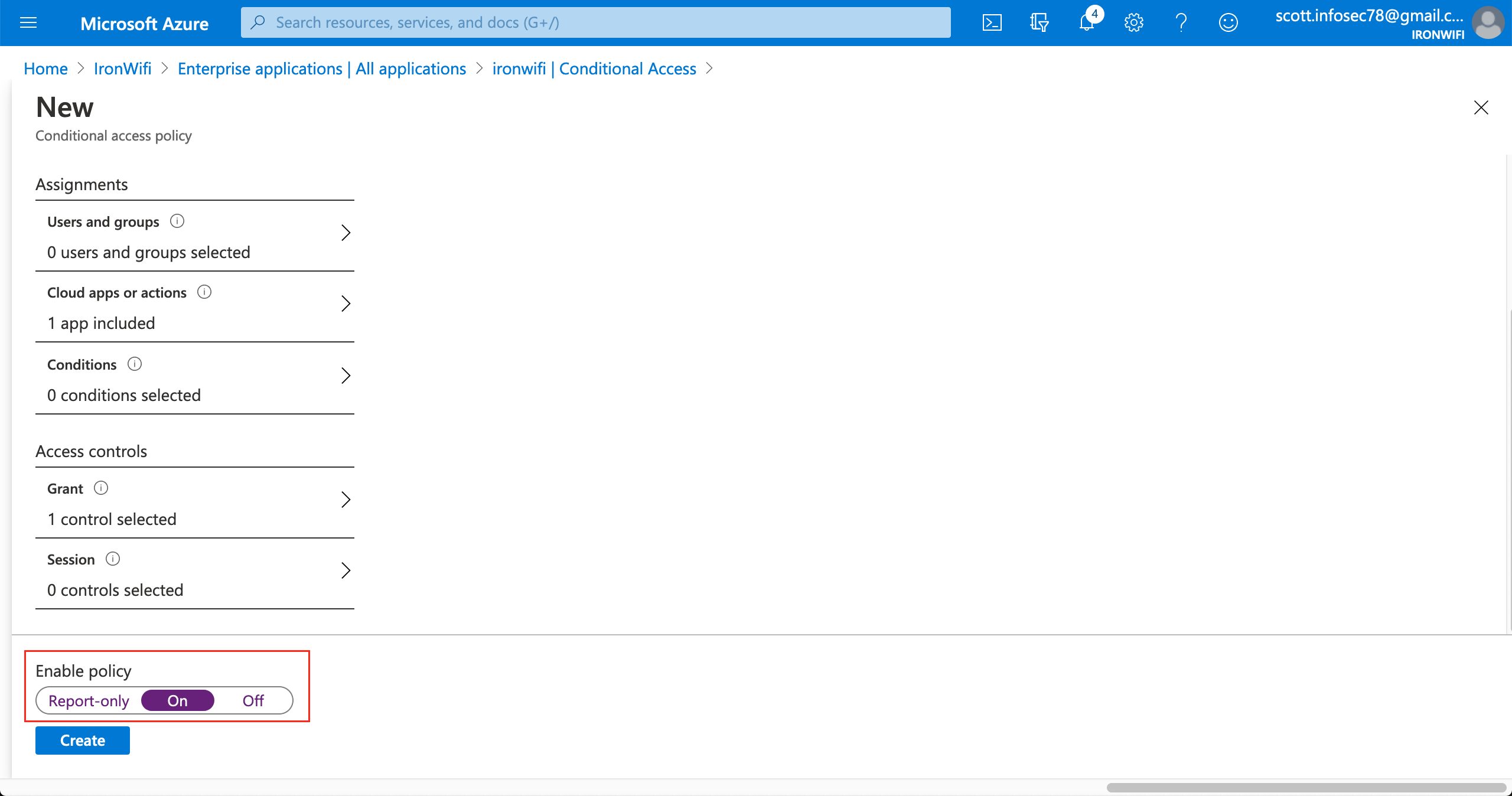Screen dimensions: 1512x796
Task: Open the portal hamburger menu
Action: tap(28, 22)
